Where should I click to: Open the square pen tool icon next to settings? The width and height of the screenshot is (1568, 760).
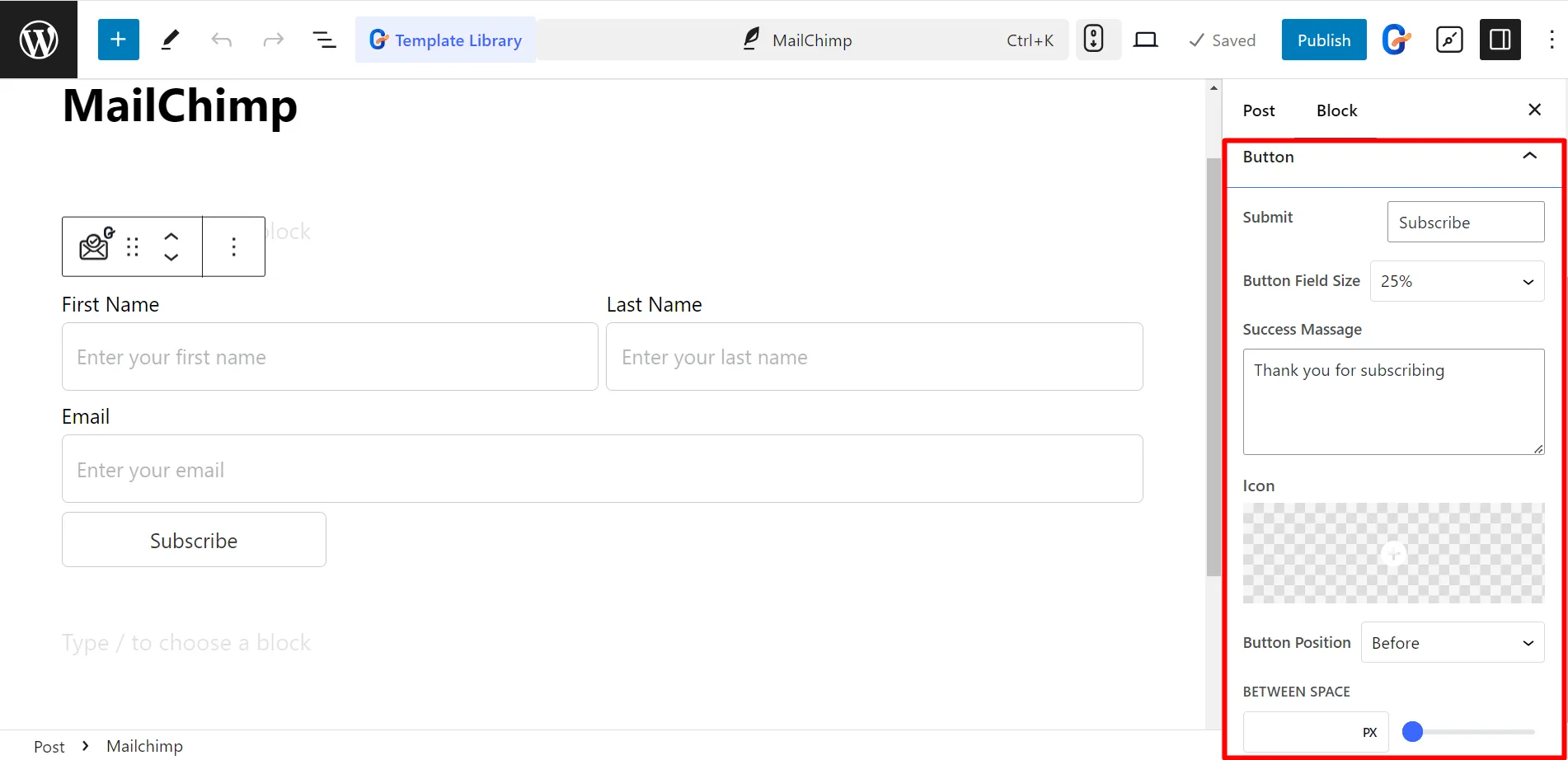[1449, 40]
